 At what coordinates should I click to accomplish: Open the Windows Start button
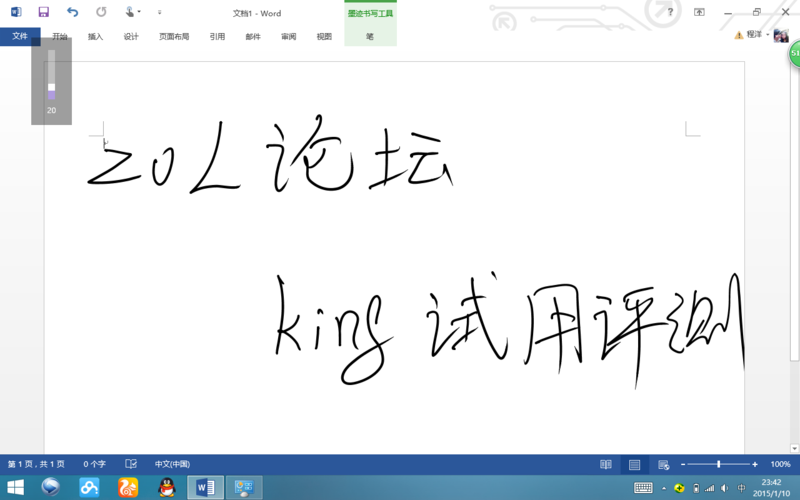[x=15, y=488]
